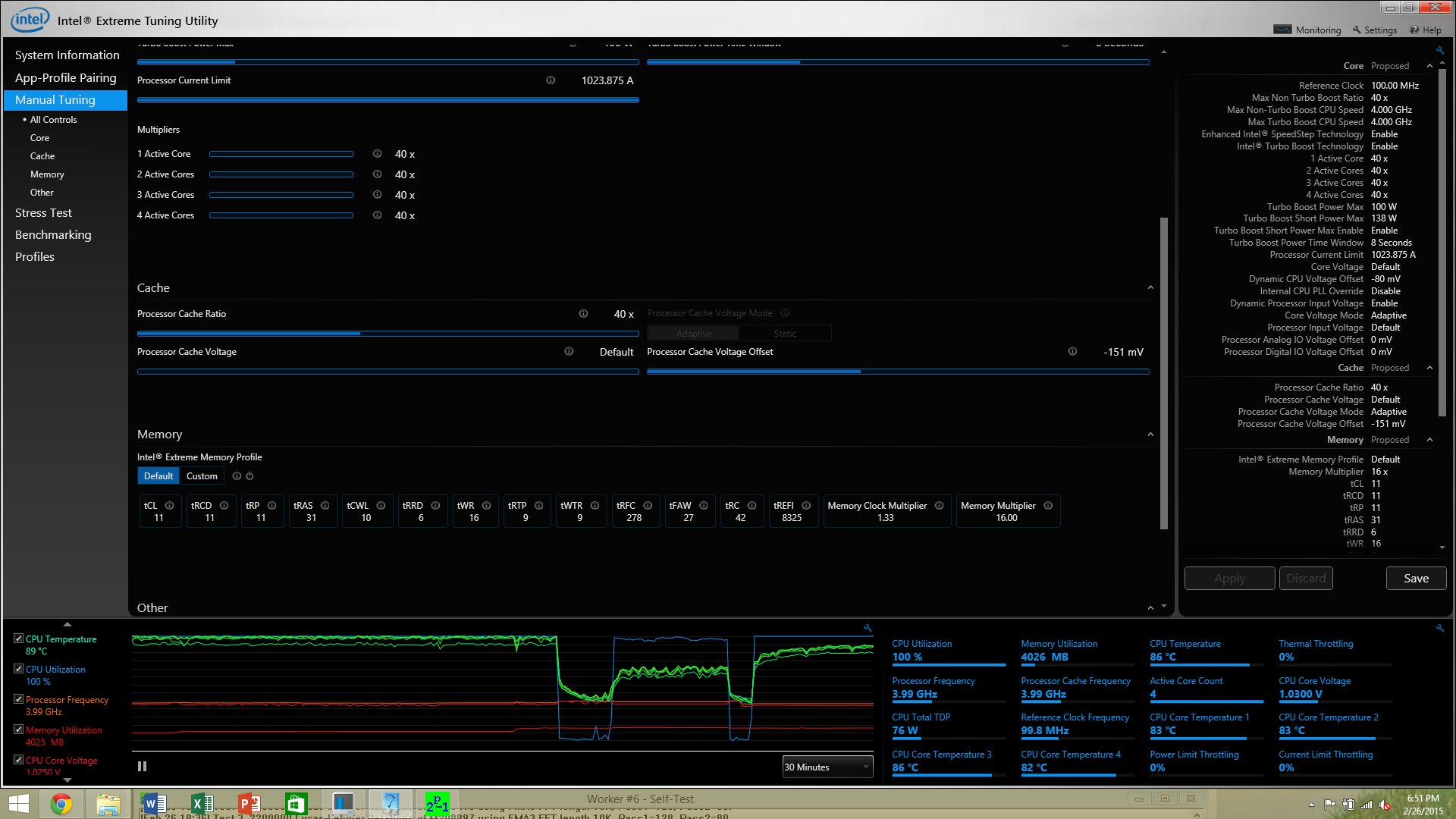Click the Apply button
The width and height of the screenshot is (1456, 819).
pyautogui.click(x=1229, y=579)
